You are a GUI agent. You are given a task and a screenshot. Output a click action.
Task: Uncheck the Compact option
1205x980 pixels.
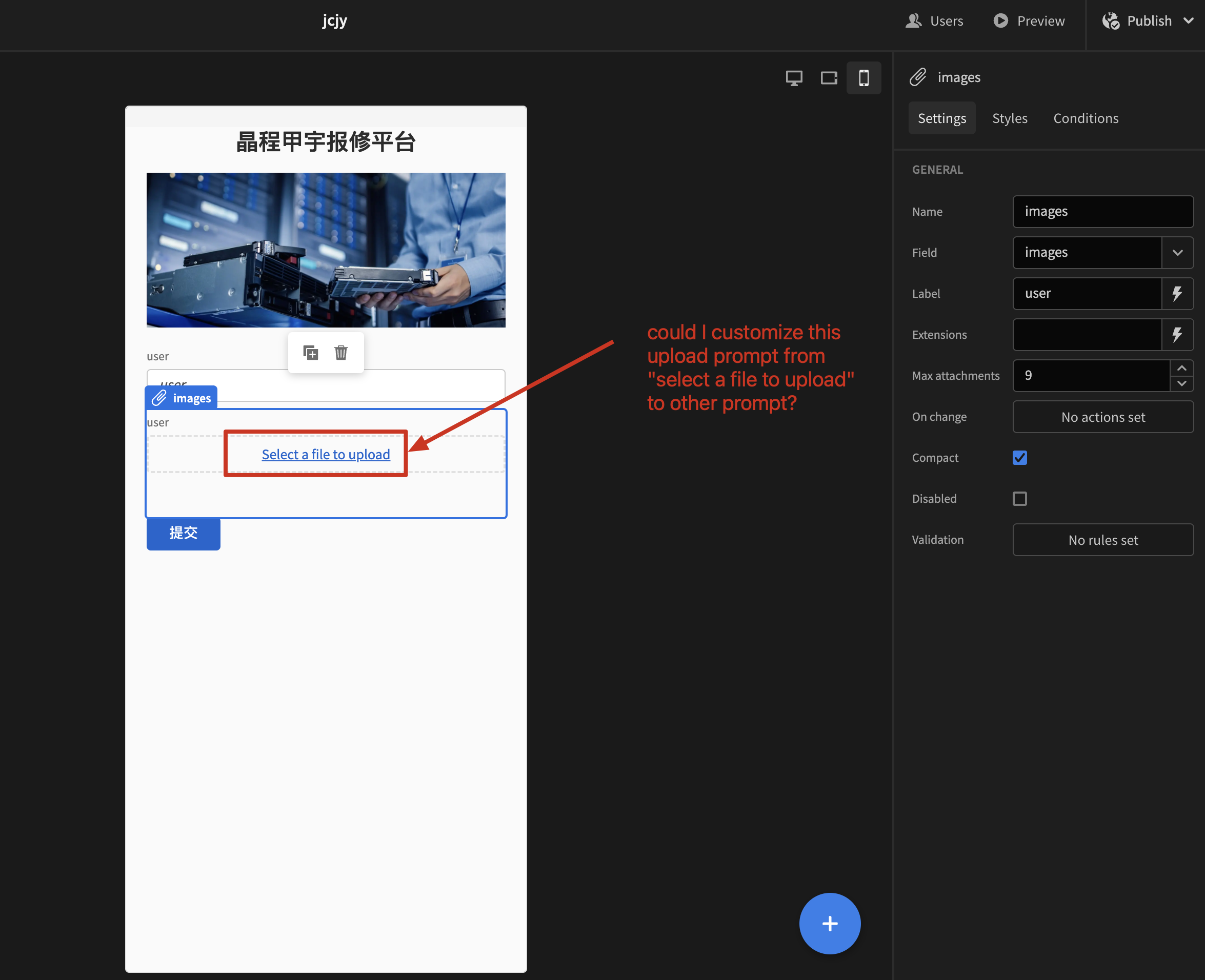tap(1019, 457)
